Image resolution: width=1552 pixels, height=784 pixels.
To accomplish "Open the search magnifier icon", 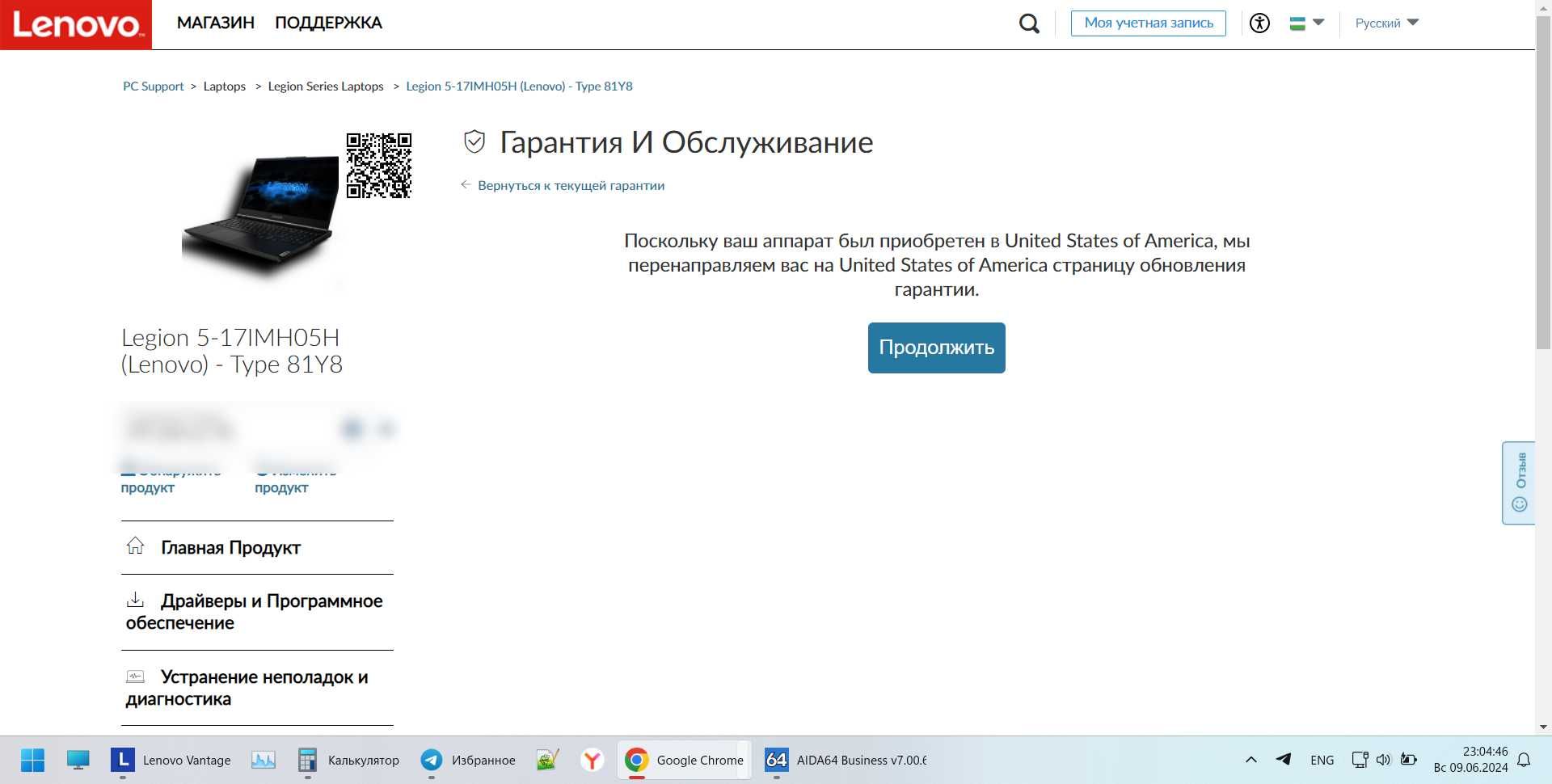I will coord(1029,23).
